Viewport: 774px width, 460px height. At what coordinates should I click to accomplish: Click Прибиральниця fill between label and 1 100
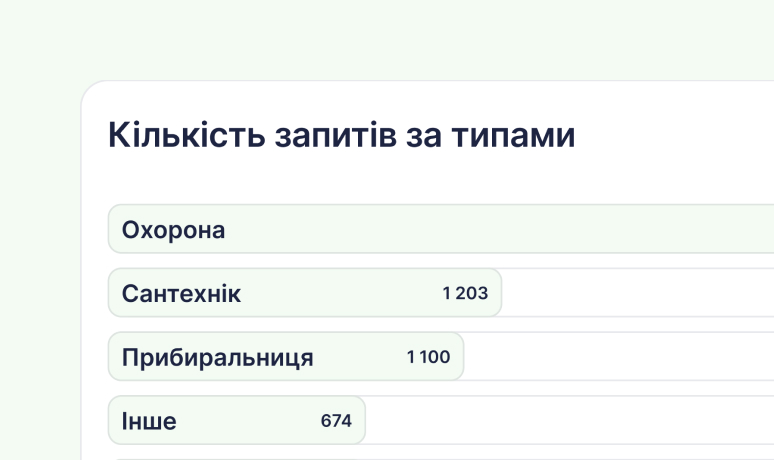360,356
